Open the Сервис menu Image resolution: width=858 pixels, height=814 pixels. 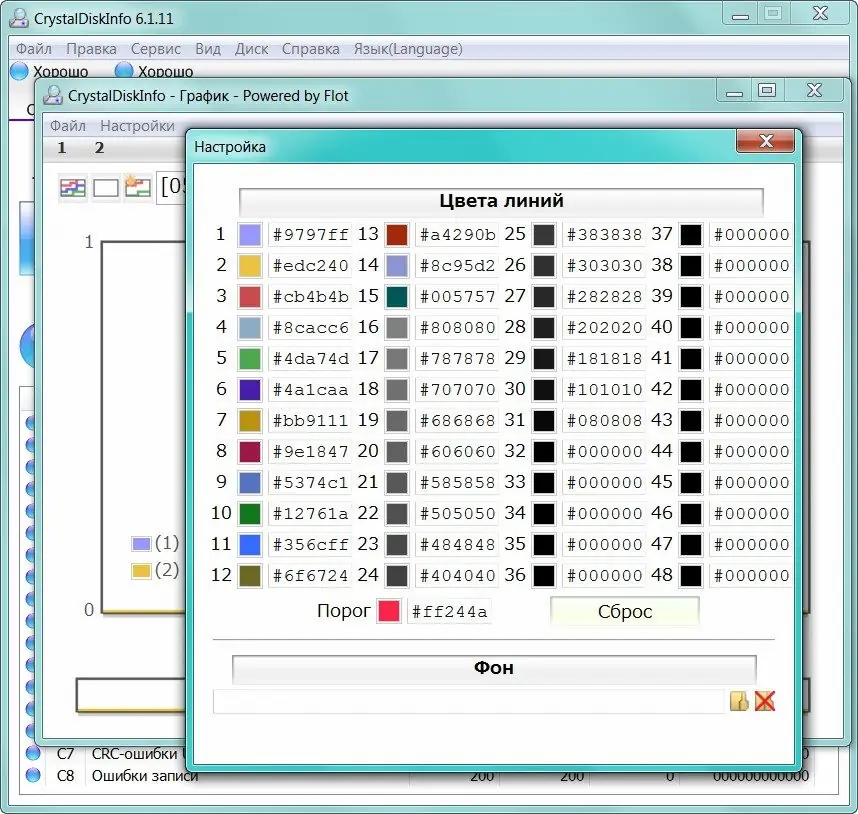(x=156, y=49)
